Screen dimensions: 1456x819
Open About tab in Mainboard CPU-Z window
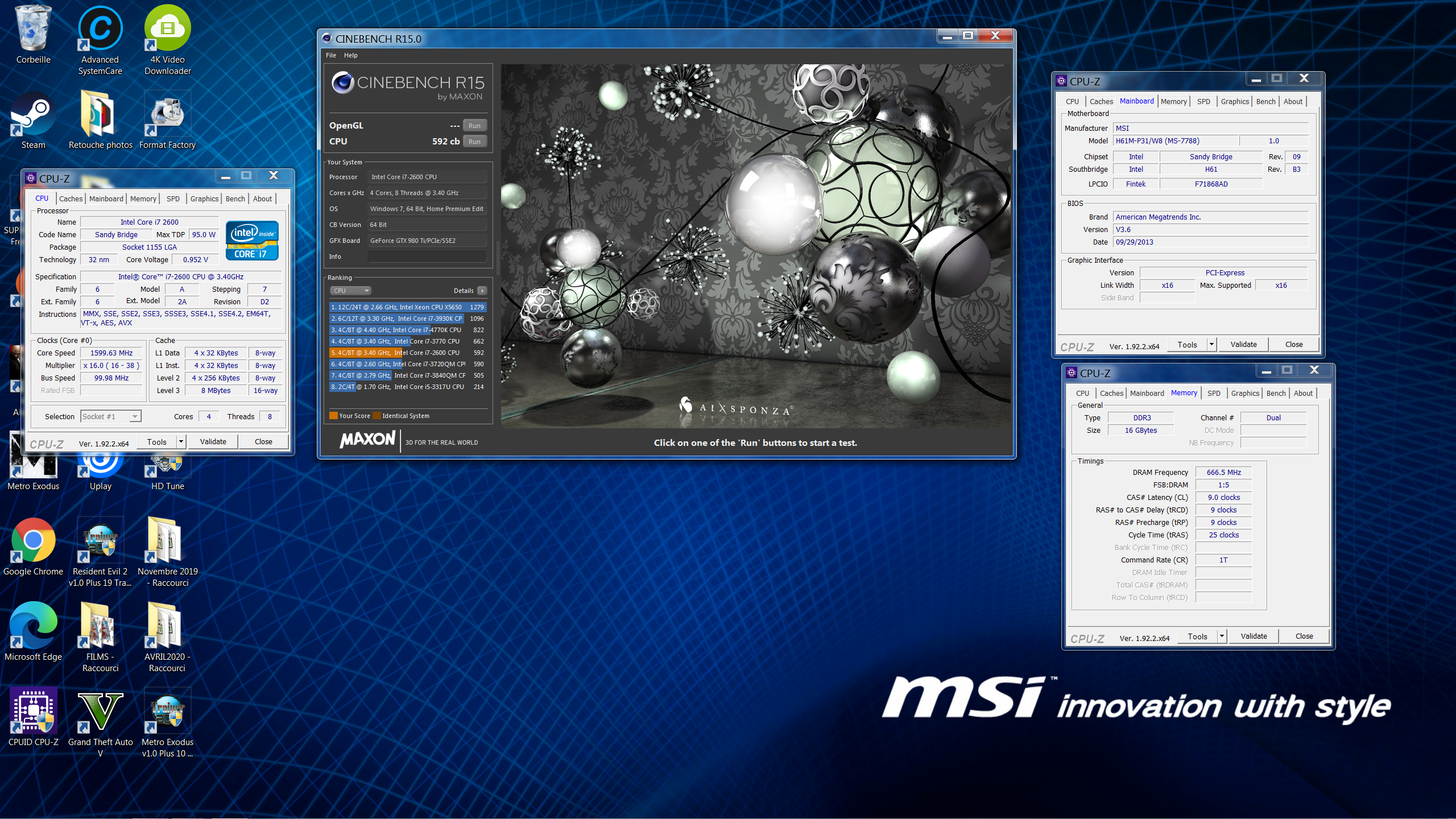1293,101
